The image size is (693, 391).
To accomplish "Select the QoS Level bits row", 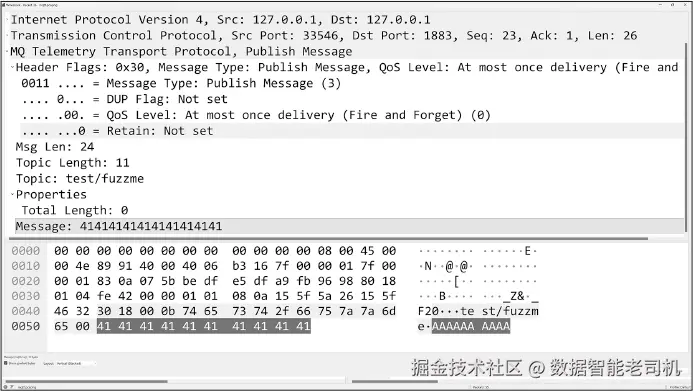I will click(x=352, y=115).
